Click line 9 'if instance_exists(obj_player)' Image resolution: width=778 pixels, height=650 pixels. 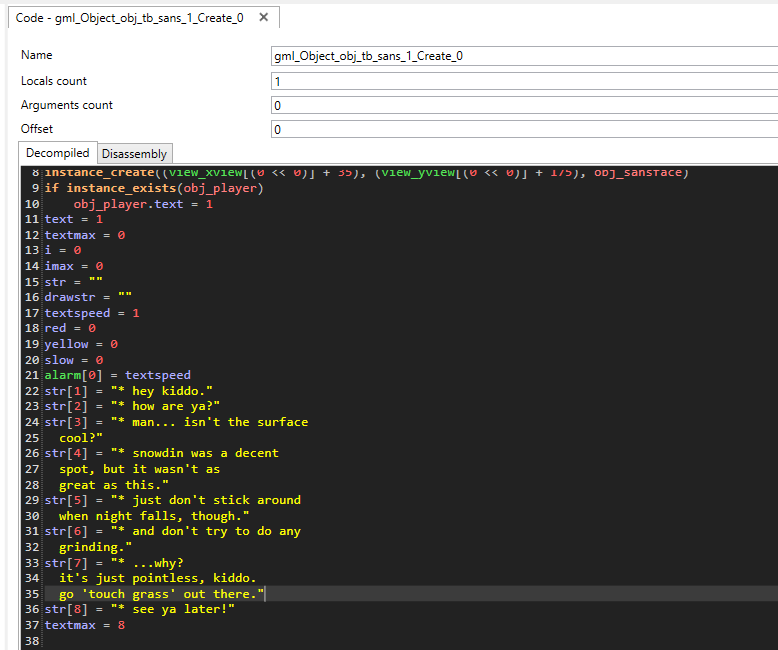[154, 189]
